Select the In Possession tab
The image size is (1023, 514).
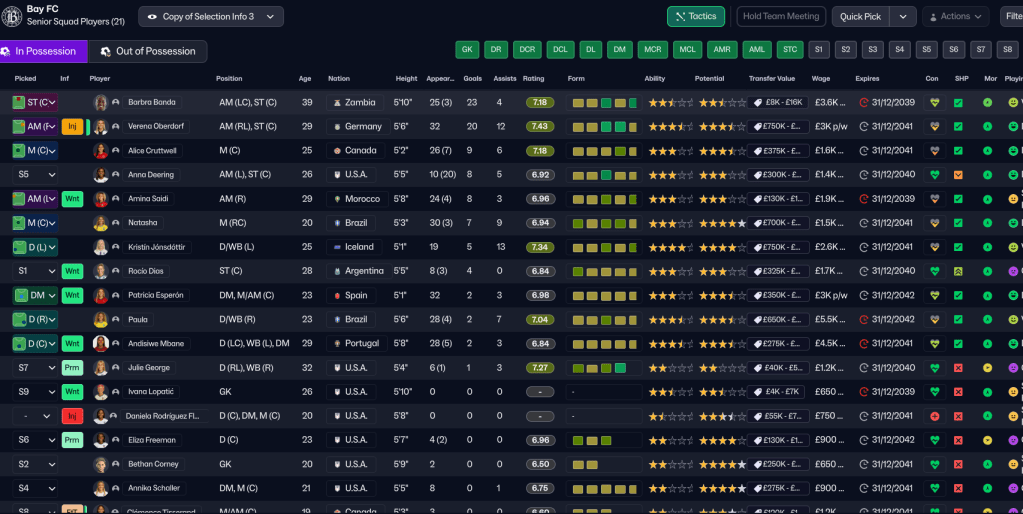(44, 51)
